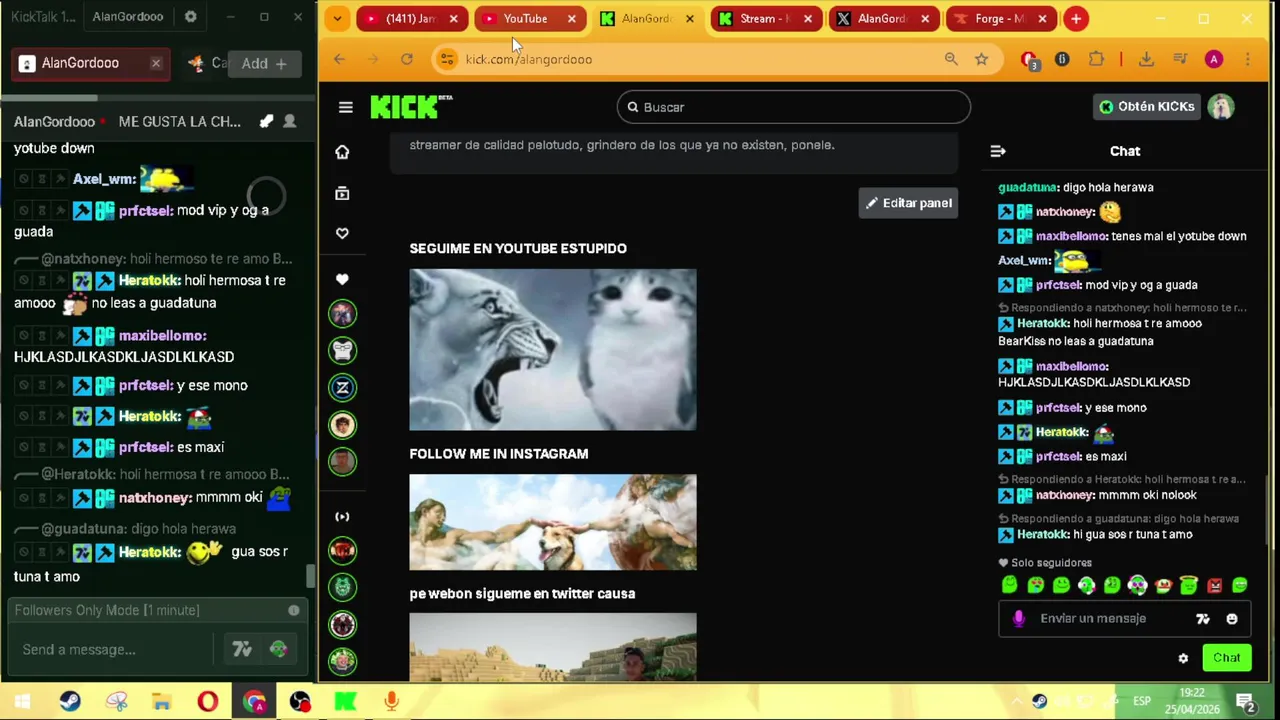Open KickTalk settings gear
This screenshot has width=1280, height=720.
(190, 17)
